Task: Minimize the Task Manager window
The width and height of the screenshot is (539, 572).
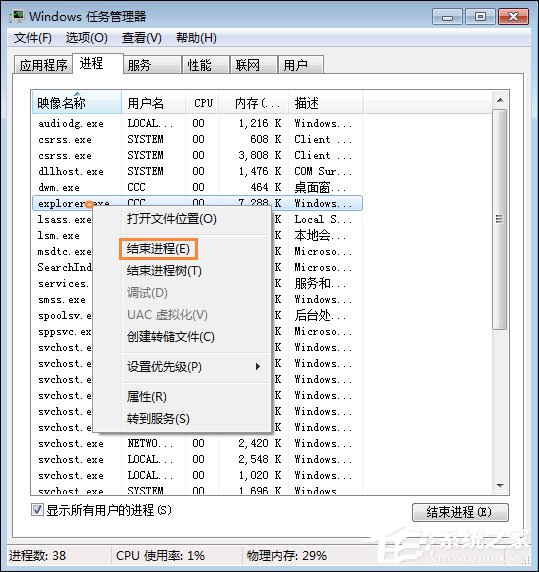Action: [x=447, y=17]
